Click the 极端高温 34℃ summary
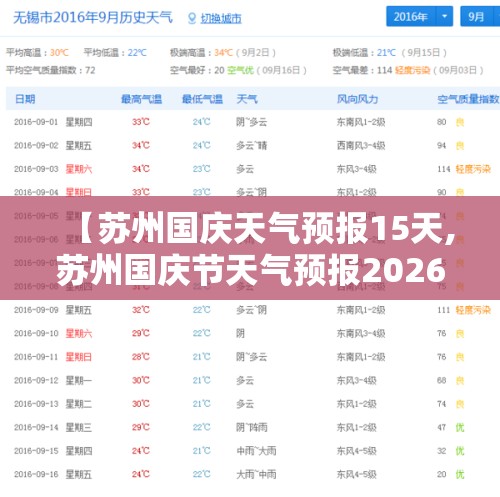This screenshot has width=500, height=497. coord(223,53)
